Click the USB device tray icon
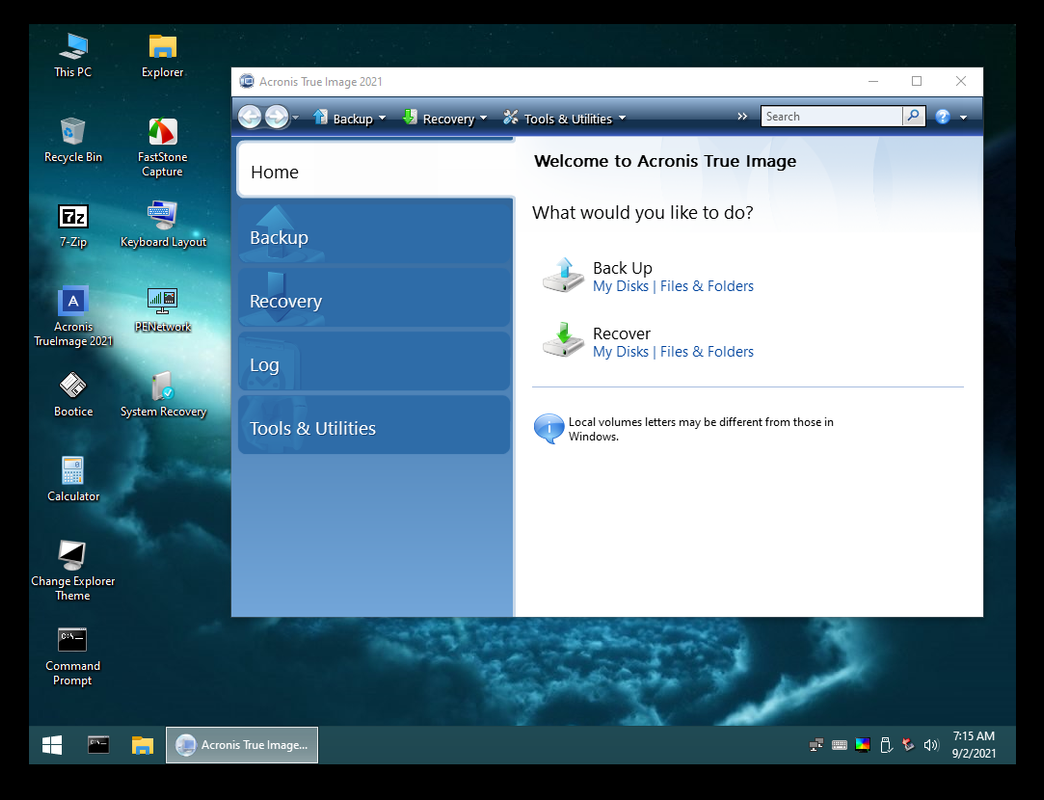 tap(886, 745)
